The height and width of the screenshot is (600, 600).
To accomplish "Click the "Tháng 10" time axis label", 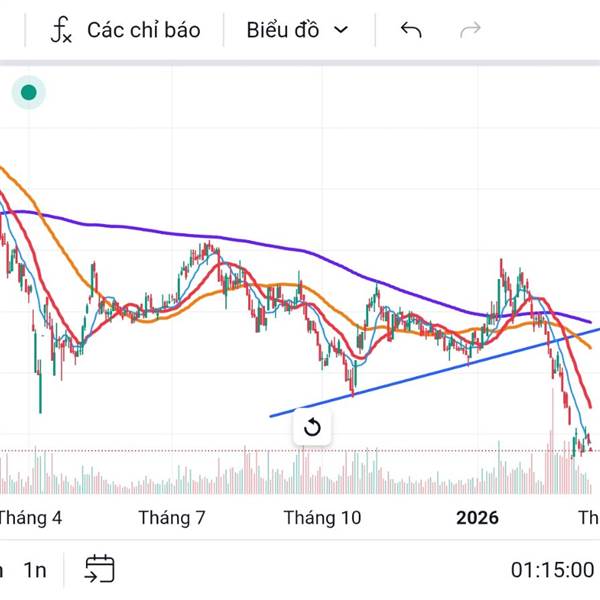I will 322,518.
